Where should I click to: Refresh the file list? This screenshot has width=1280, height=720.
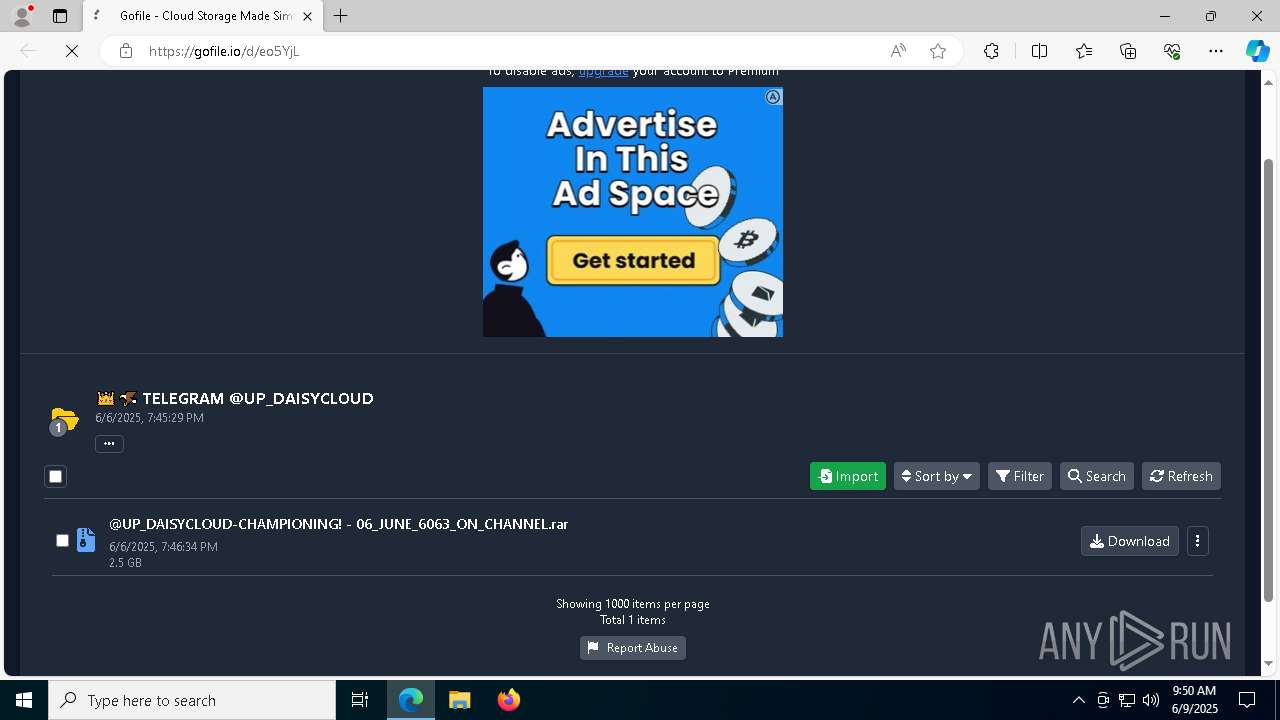[x=1181, y=476]
